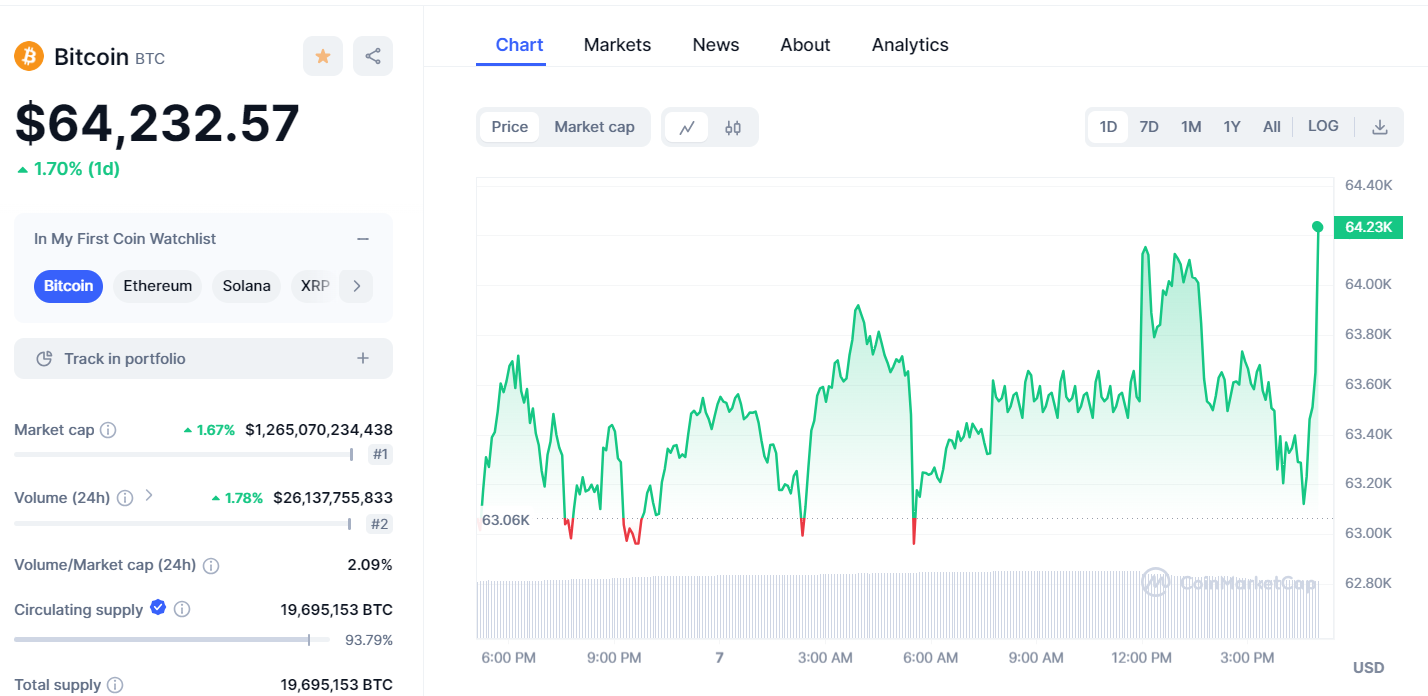Click the circulating supply progress bar
Image resolution: width=1428 pixels, height=696 pixels.
(x=172, y=640)
